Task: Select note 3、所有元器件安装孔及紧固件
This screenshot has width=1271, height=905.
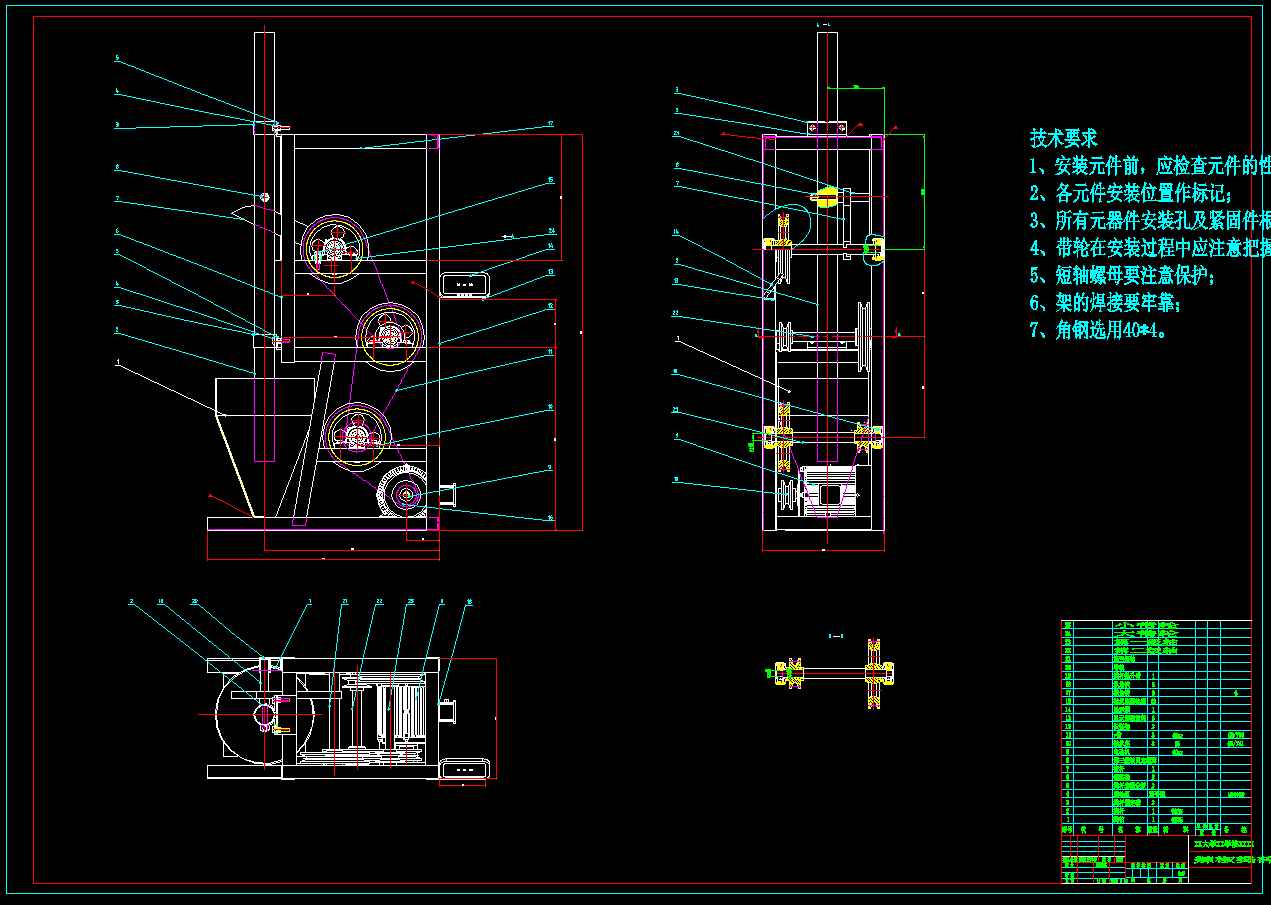Action: (x=1150, y=220)
